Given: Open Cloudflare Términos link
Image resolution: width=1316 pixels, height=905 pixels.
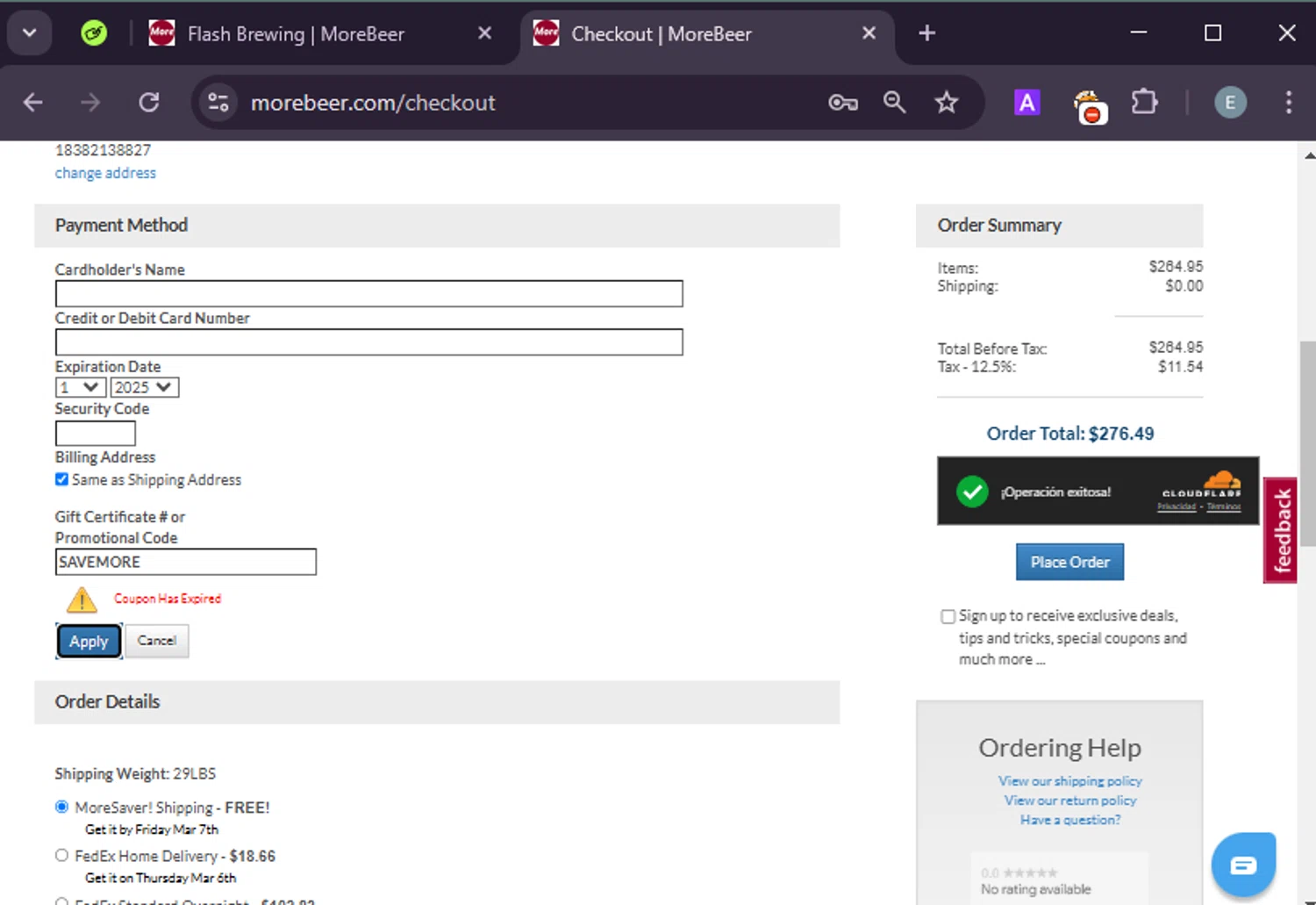Looking at the screenshot, I should 1224,506.
